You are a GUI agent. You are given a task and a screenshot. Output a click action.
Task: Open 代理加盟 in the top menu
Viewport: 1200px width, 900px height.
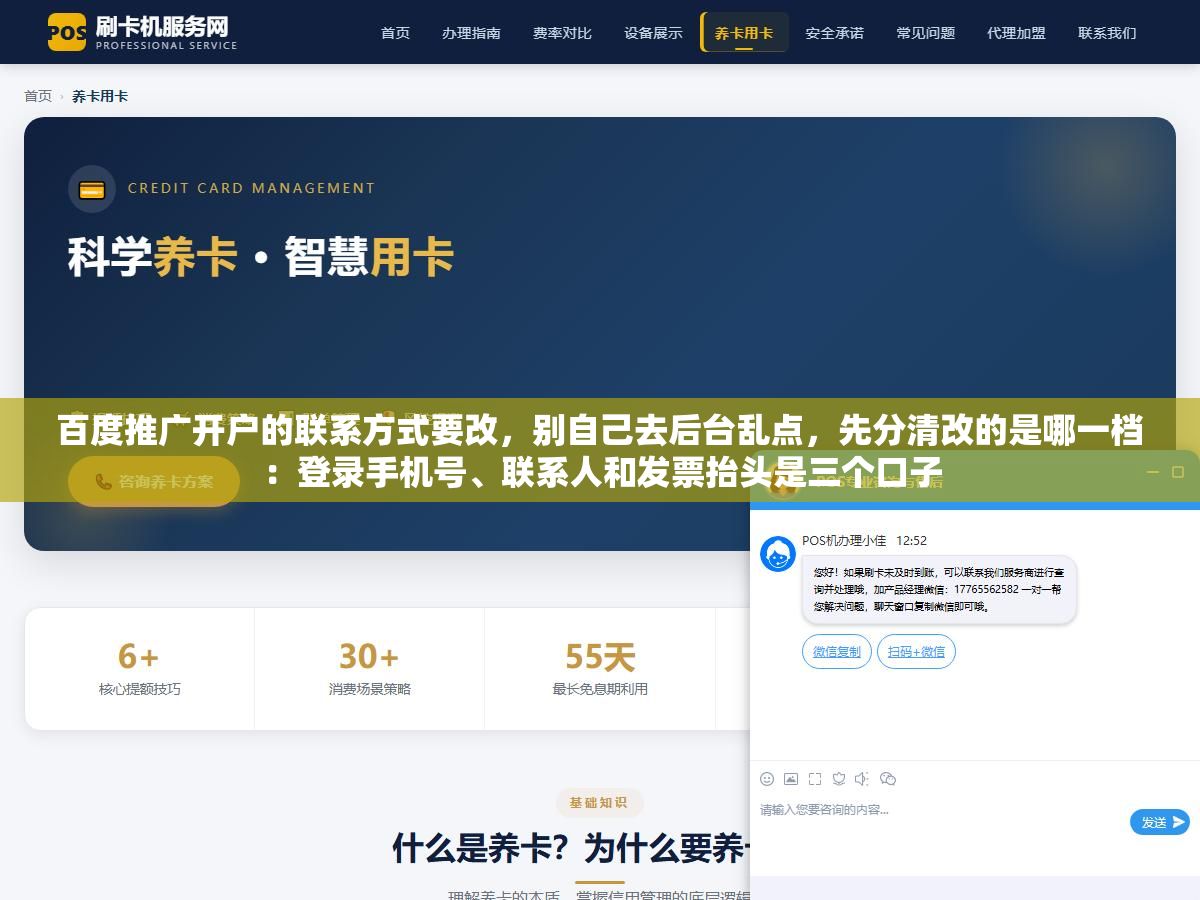1016,33
